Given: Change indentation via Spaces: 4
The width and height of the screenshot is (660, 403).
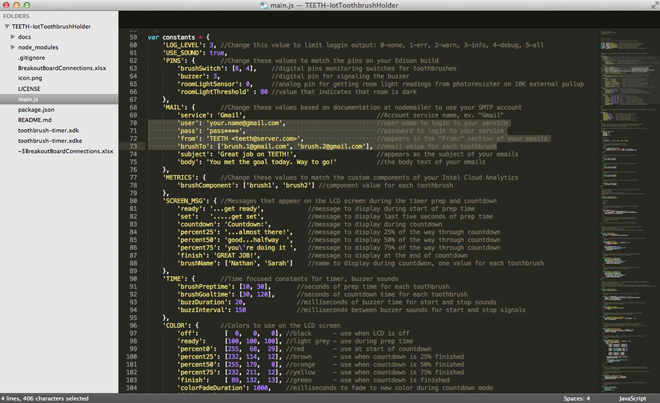Looking at the screenshot, I should pyautogui.click(x=577, y=398).
